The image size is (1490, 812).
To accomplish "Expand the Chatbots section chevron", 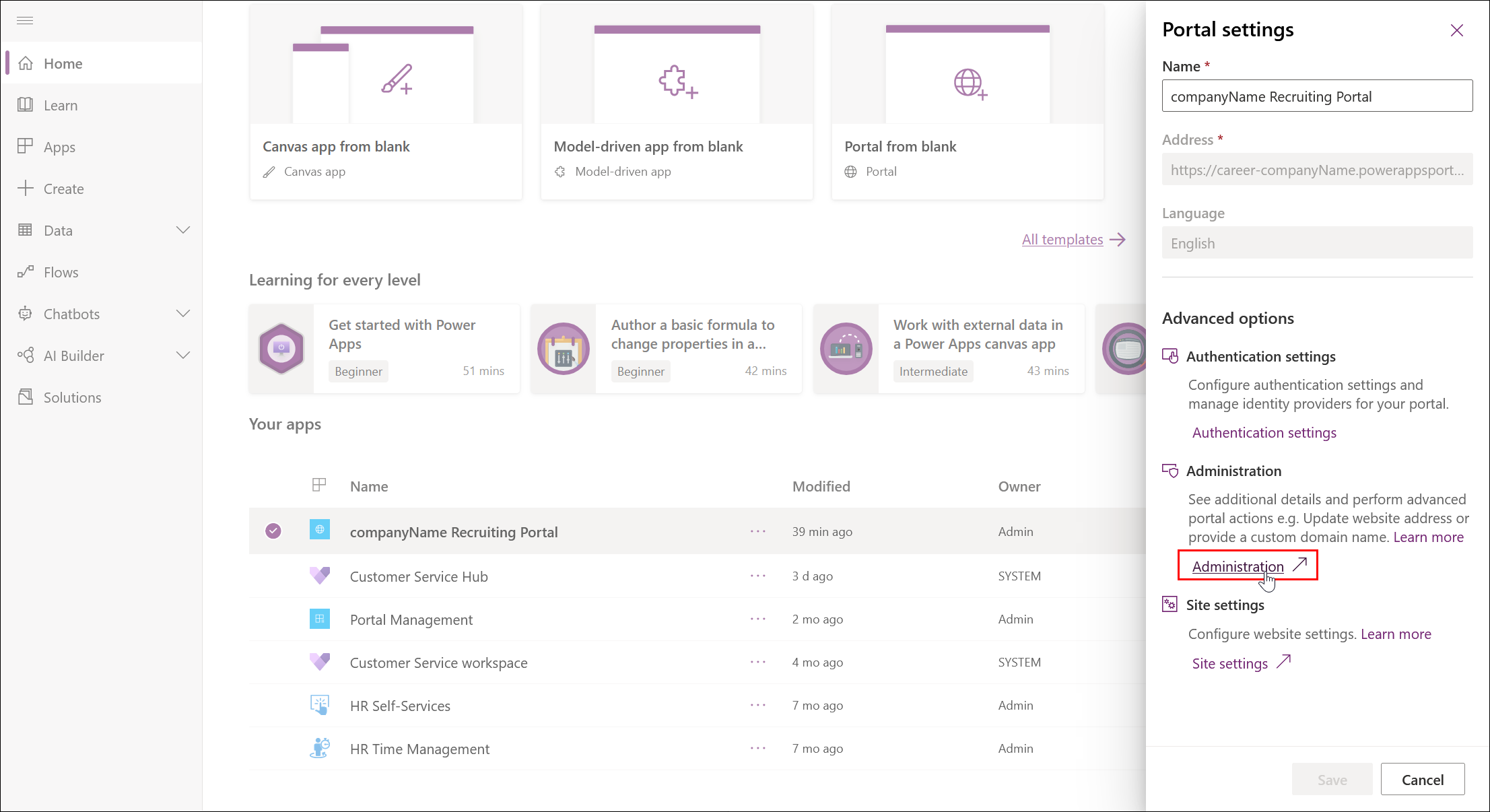I will [183, 314].
